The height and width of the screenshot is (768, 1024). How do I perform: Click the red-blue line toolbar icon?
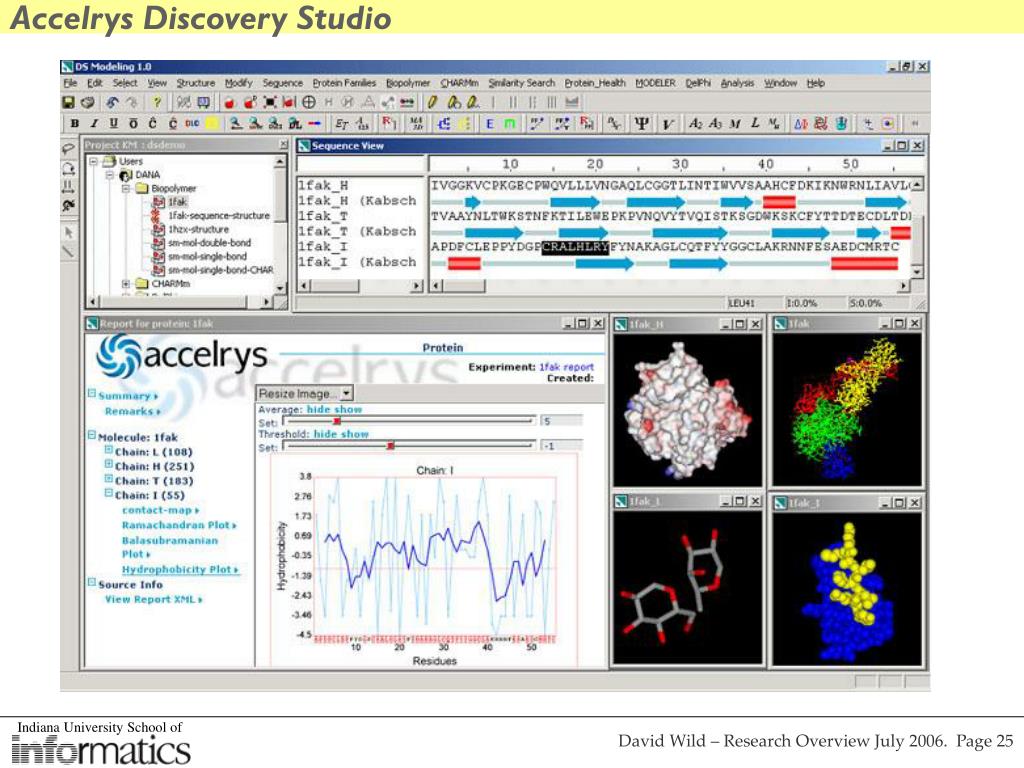pyautogui.click(x=315, y=123)
